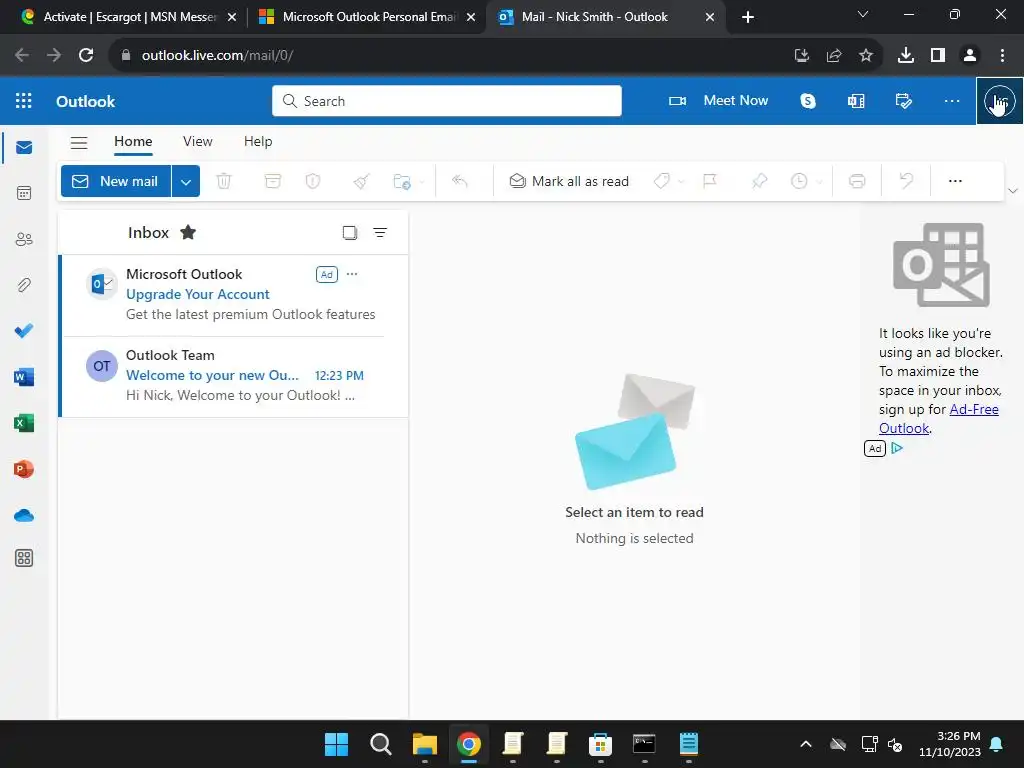Click the Reply arrow icon in toolbar
Viewport: 1024px width, 768px height.
(x=460, y=181)
